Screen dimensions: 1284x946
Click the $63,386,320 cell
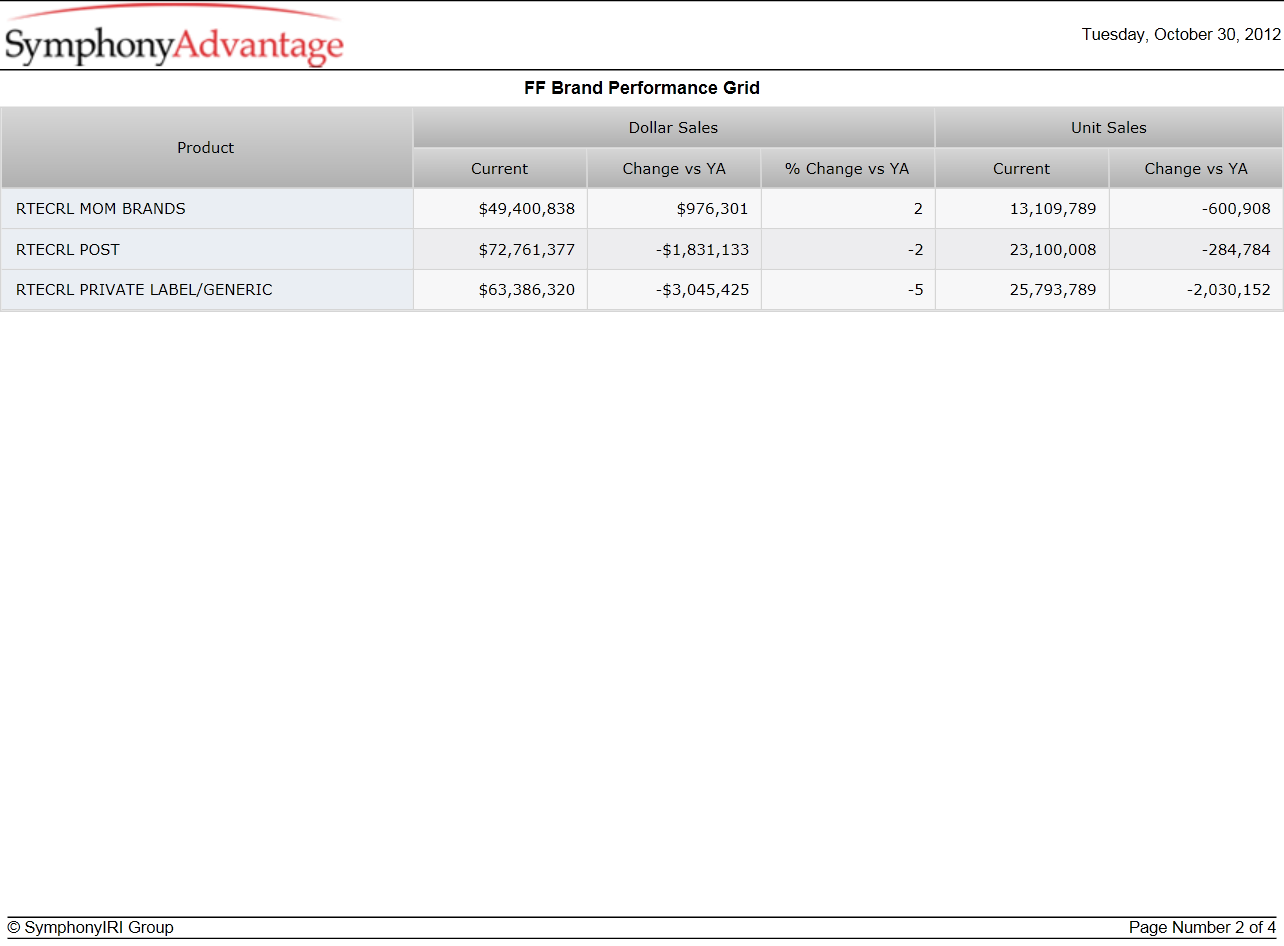click(500, 290)
